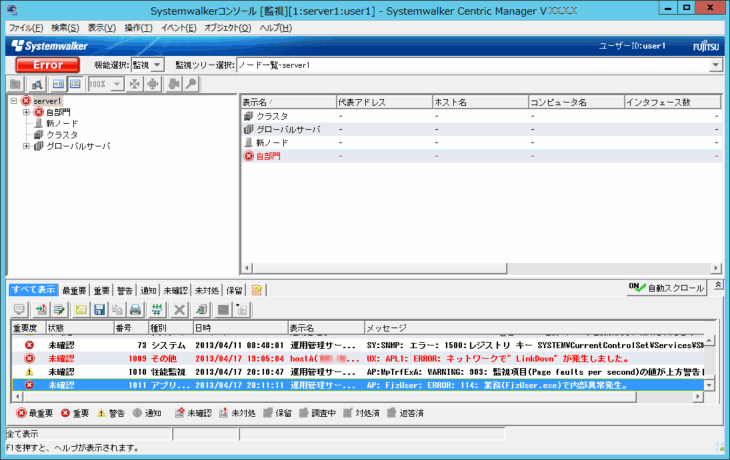Click the red error icon on row 1009

point(29,359)
